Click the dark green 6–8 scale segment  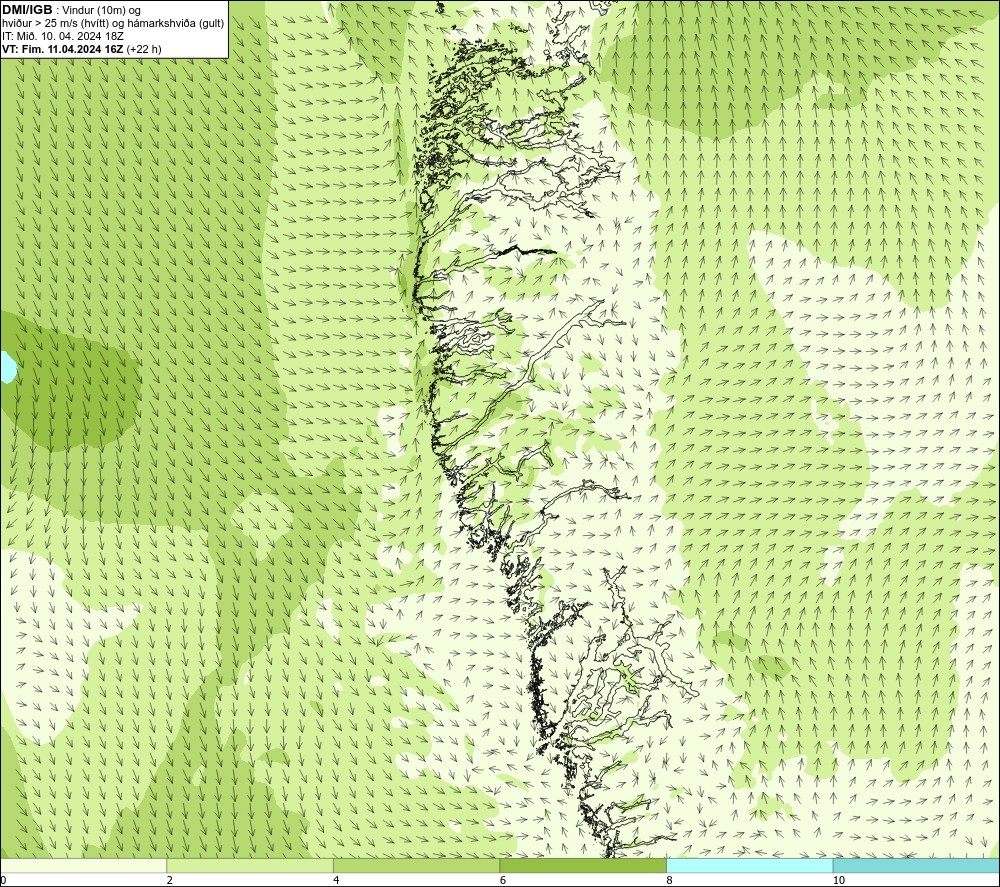pyautogui.click(x=583, y=865)
